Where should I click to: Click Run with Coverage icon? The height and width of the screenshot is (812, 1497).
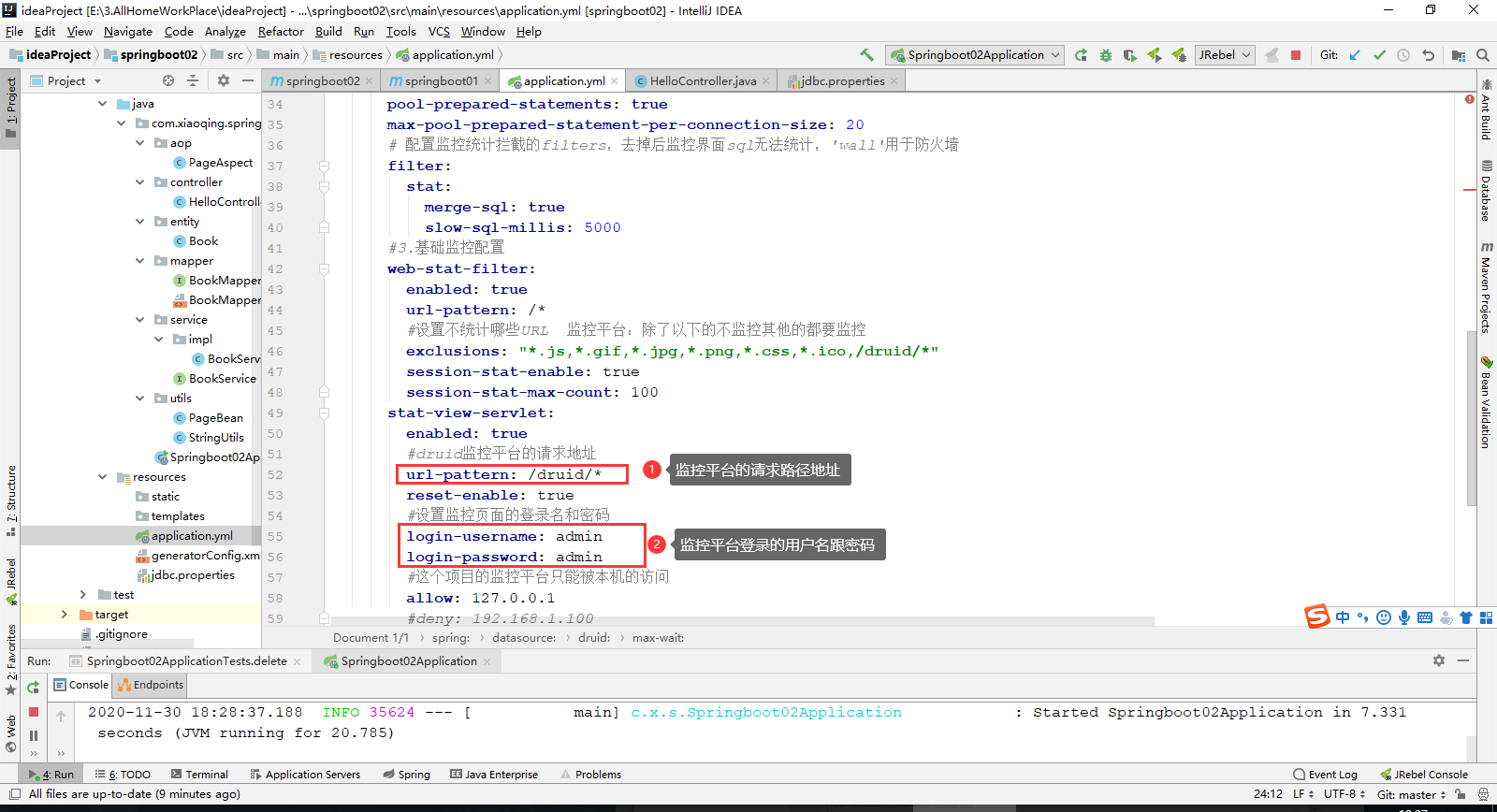[1129, 55]
